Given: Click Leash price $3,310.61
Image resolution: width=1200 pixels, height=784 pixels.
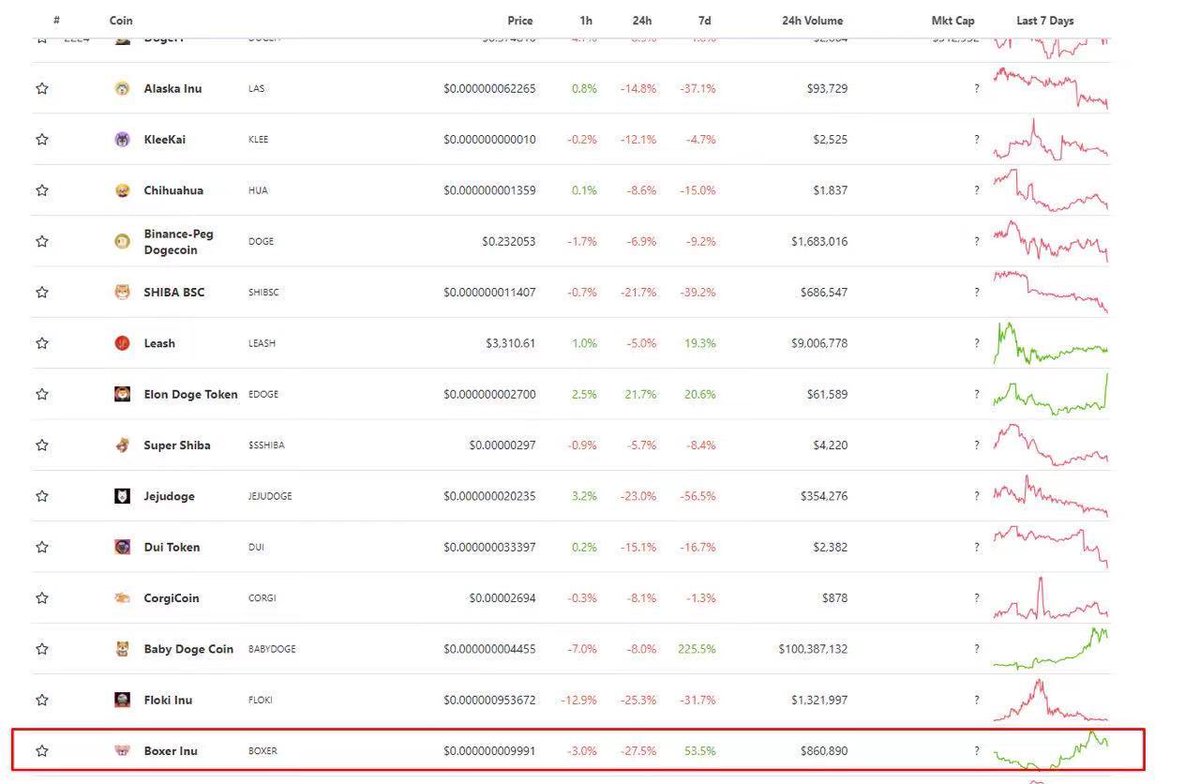Looking at the screenshot, I should click(x=510, y=344).
